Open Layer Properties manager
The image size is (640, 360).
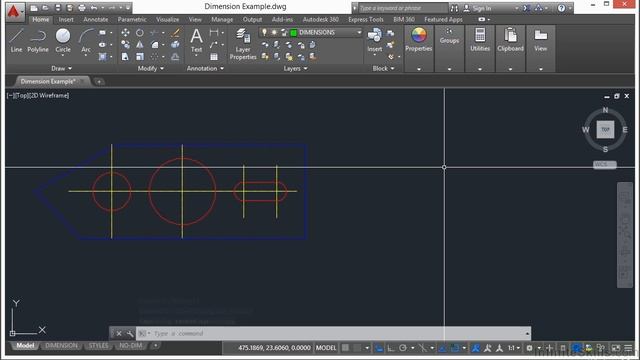[x=243, y=44]
